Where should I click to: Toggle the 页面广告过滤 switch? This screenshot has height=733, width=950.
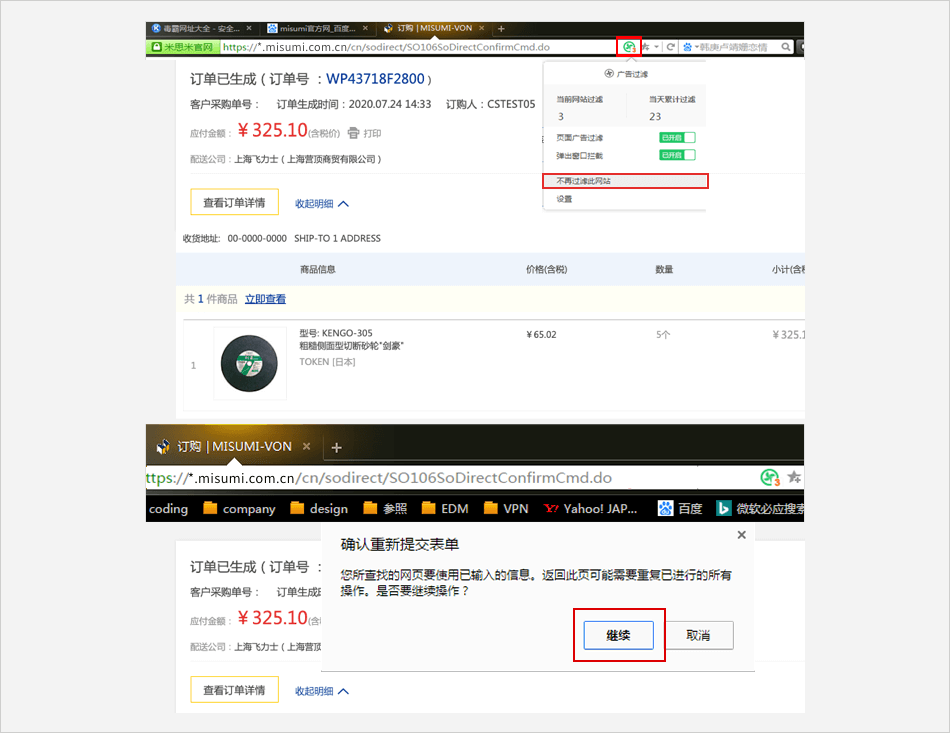(x=677, y=138)
